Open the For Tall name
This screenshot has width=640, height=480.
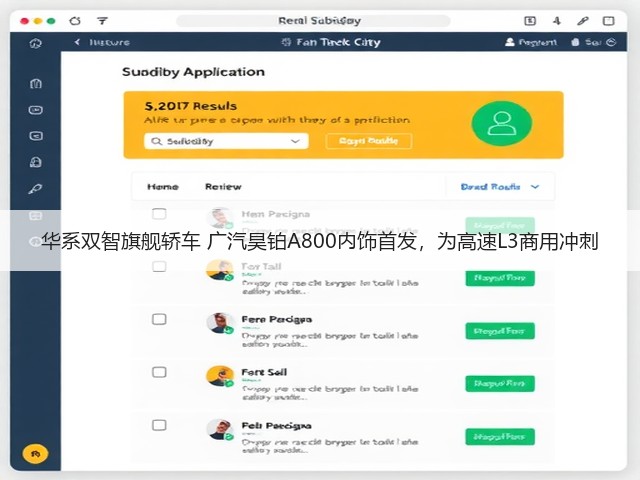coord(261,267)
